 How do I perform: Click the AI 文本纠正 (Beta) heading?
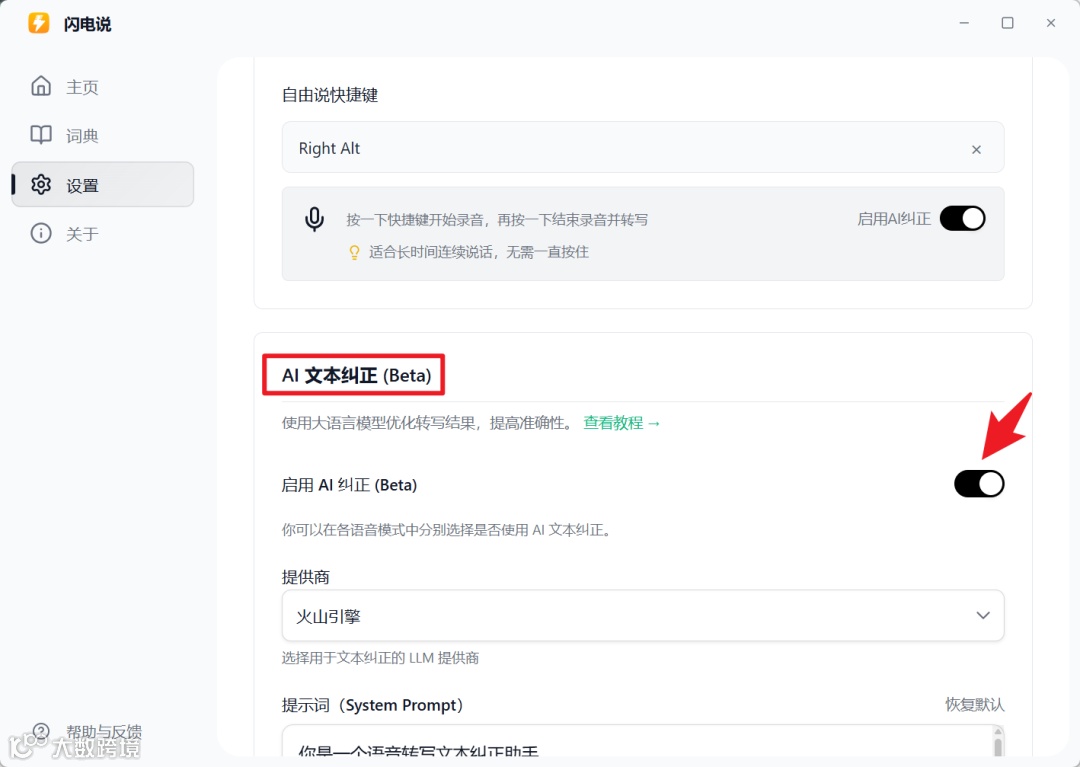356,375
